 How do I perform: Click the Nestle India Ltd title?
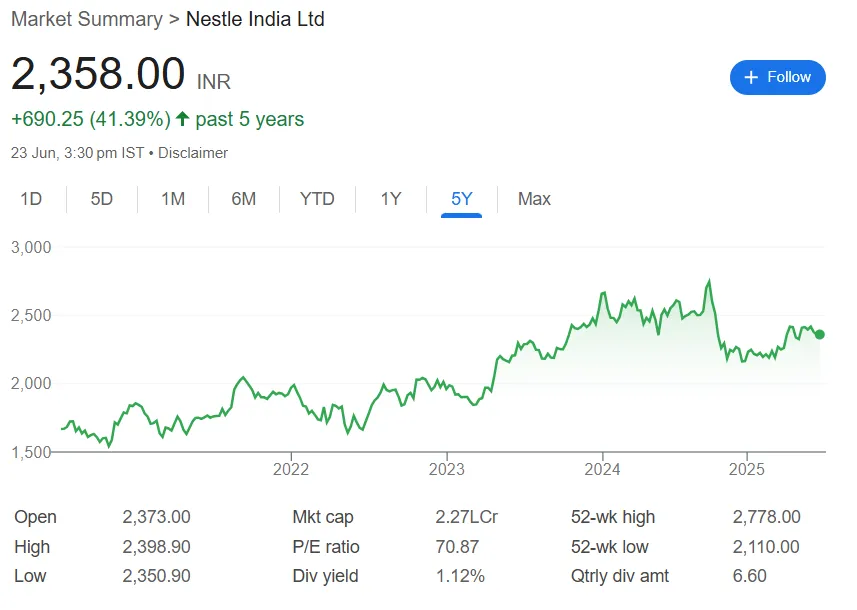pyautogui.click(x=255, y=19)
